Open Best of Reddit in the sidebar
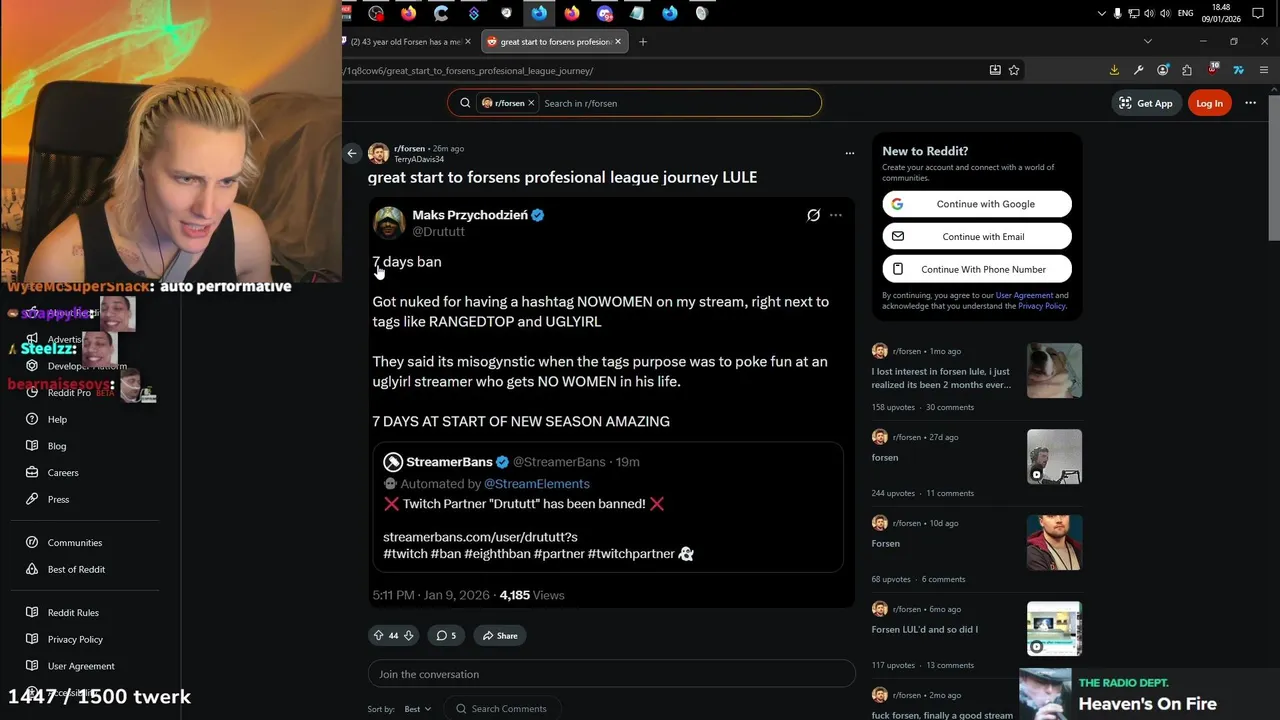This screenshot has height=720, width=1280. [x=76, y=569]
